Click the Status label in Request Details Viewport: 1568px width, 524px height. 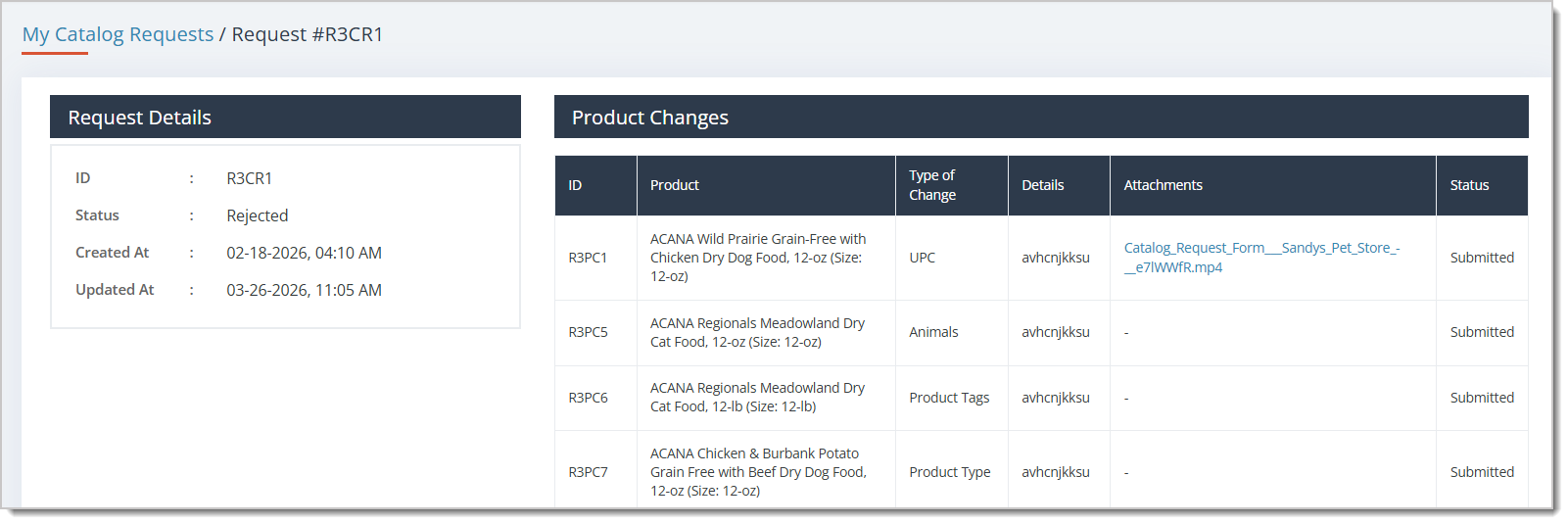(x=97, y=215)
